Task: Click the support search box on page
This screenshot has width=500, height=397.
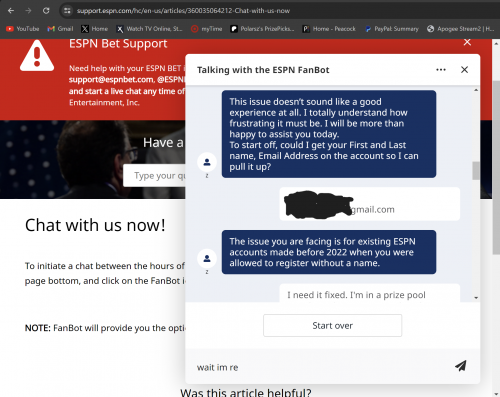Action: pyautogui.click(x=154, y=175)
